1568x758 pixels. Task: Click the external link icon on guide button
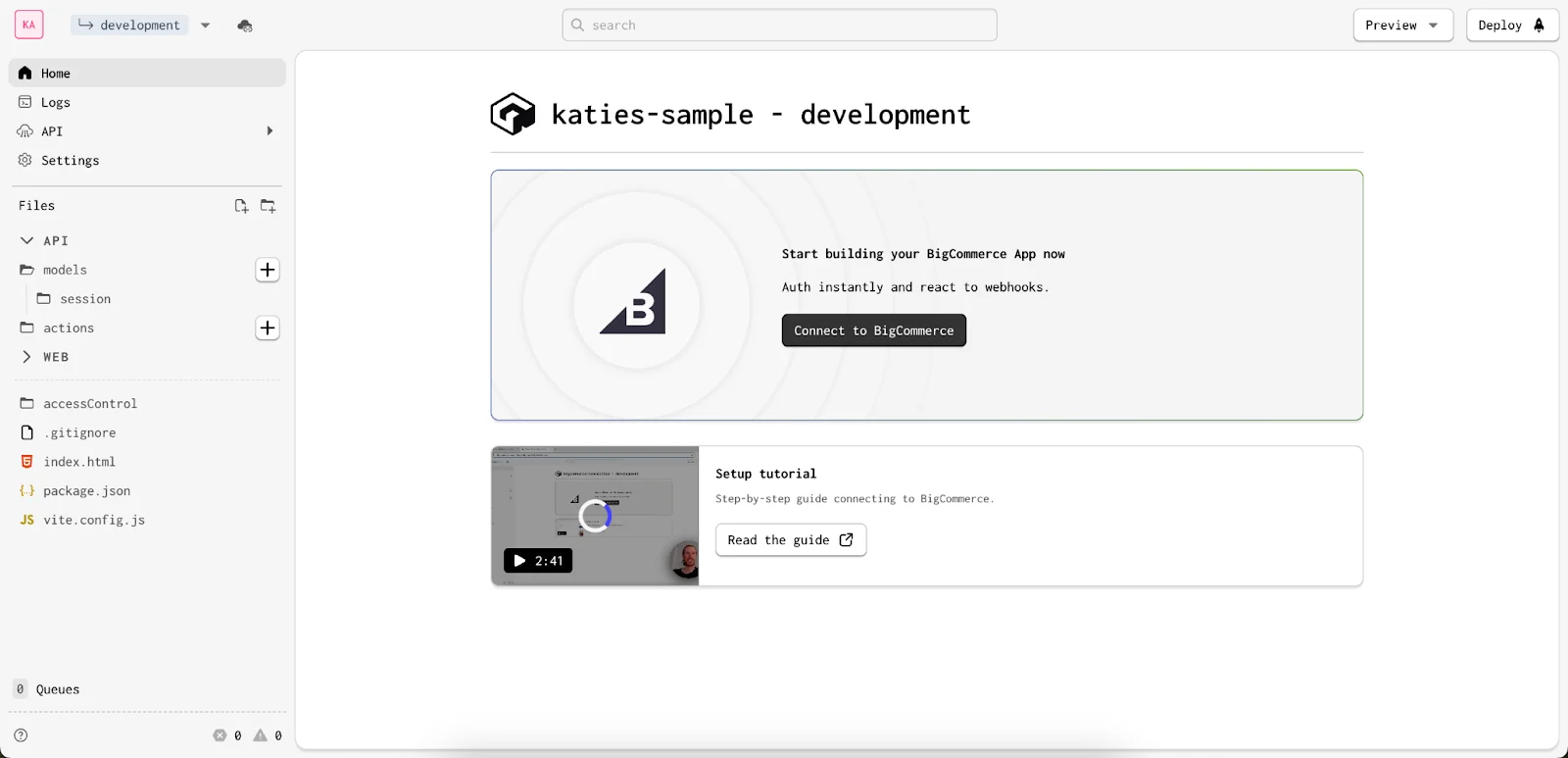point(846,539)
